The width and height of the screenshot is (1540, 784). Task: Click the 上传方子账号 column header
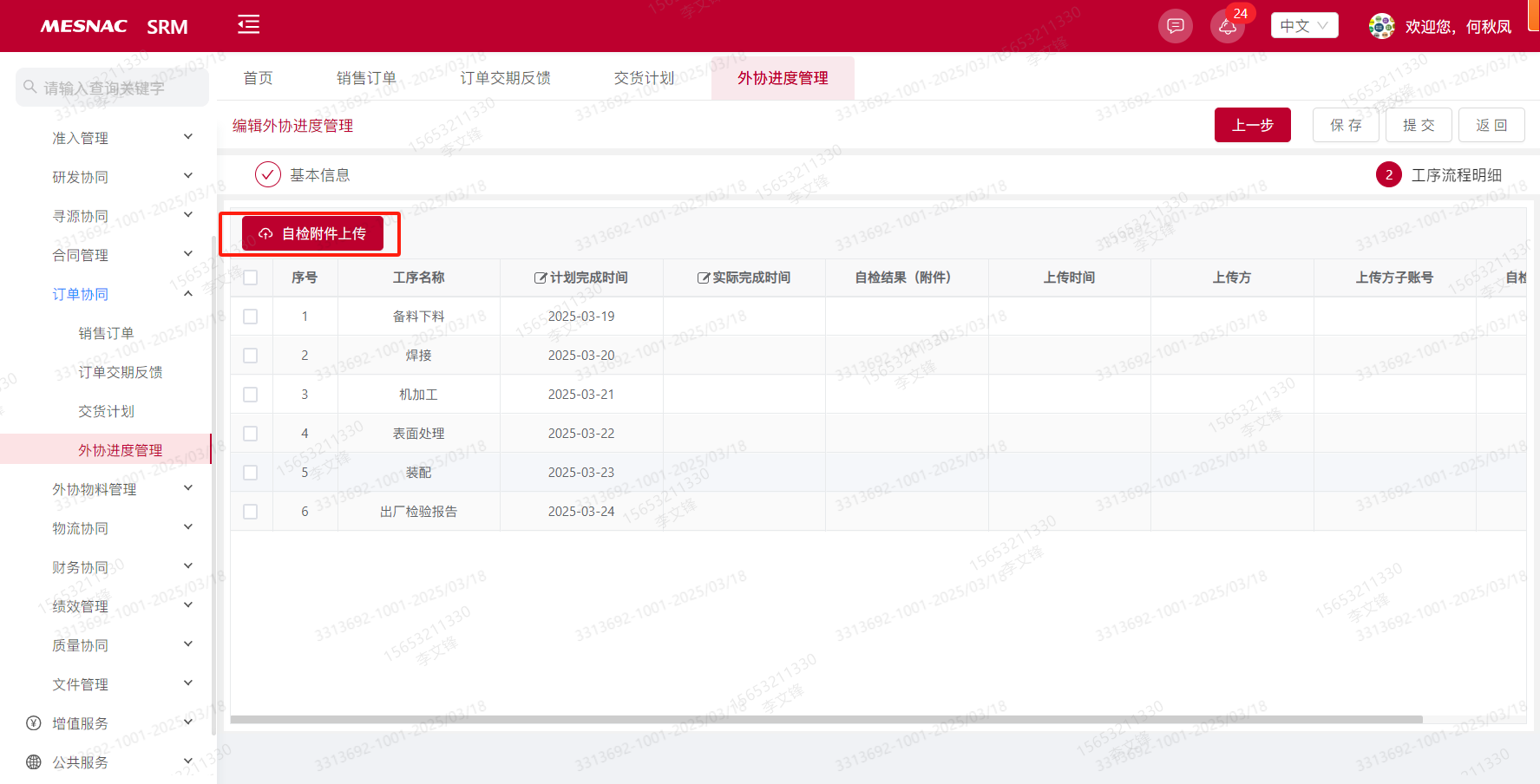click(x=1394, y=278)
